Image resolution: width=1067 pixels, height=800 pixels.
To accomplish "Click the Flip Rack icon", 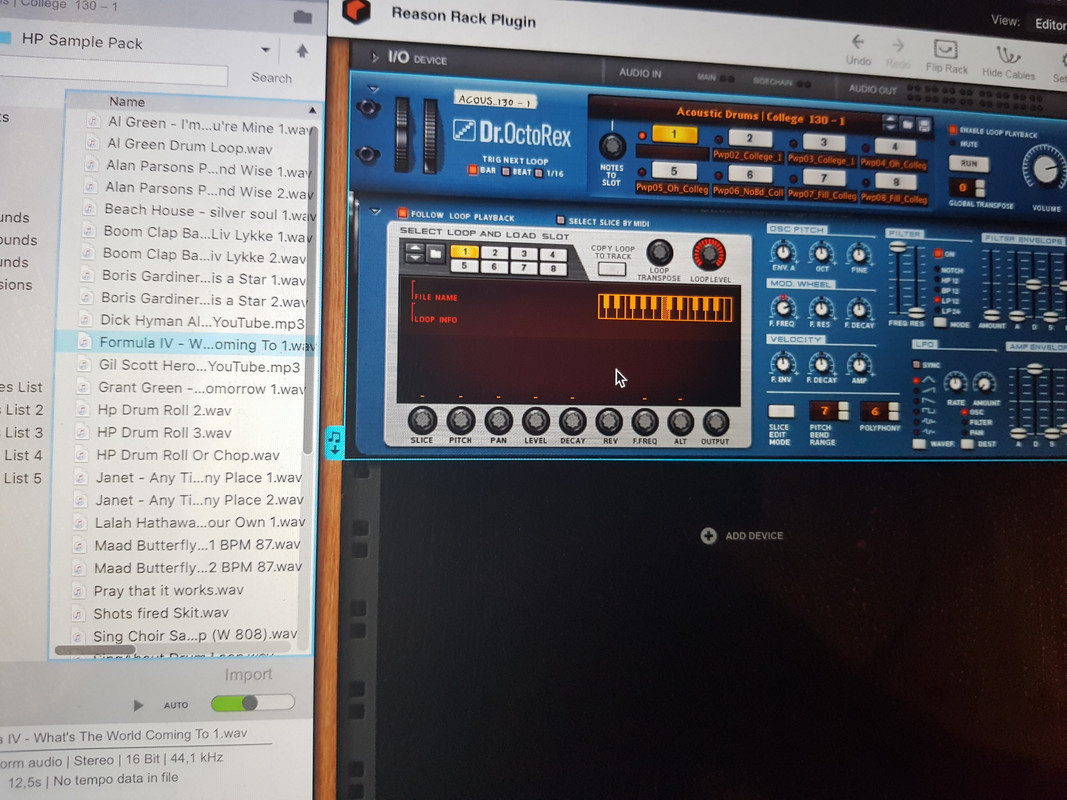I will click(945, 50).
